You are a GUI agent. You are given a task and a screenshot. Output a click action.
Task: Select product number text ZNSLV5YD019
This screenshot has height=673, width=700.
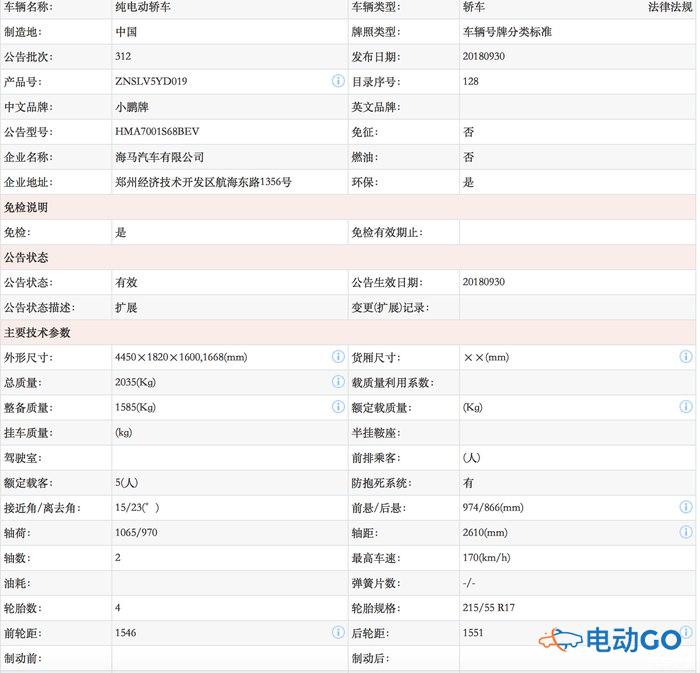coord(151,81)
